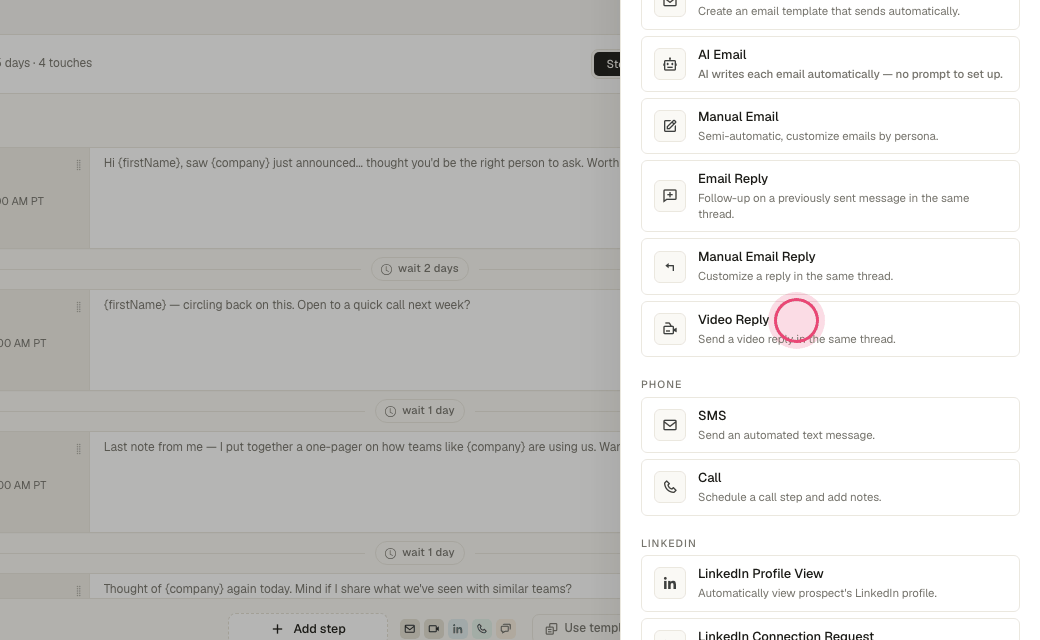This screenshot has height=640, width=1040.
Task: Click drag handle of 'circling back' step
Action: pyautogui.click(x=78, y=307)
